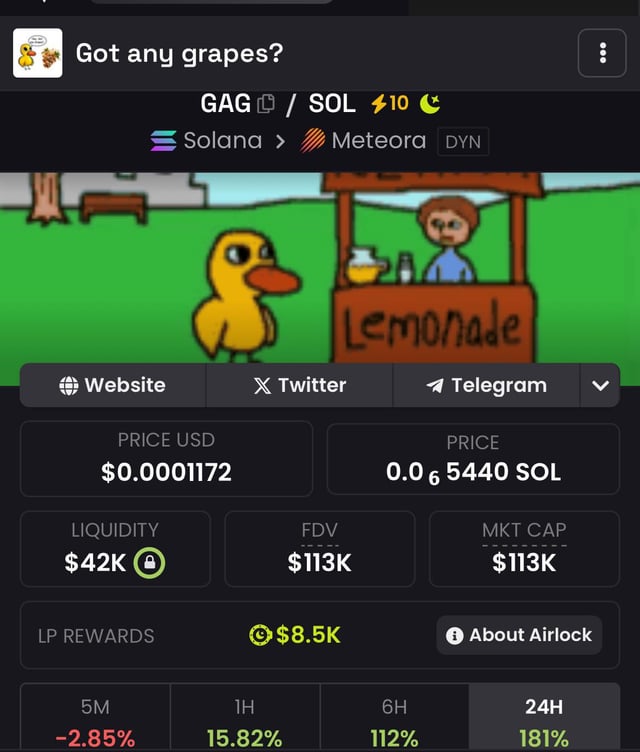Click the lightning boost 10 icon
This screenshot has height=752, width=640.
click(390, 103)
